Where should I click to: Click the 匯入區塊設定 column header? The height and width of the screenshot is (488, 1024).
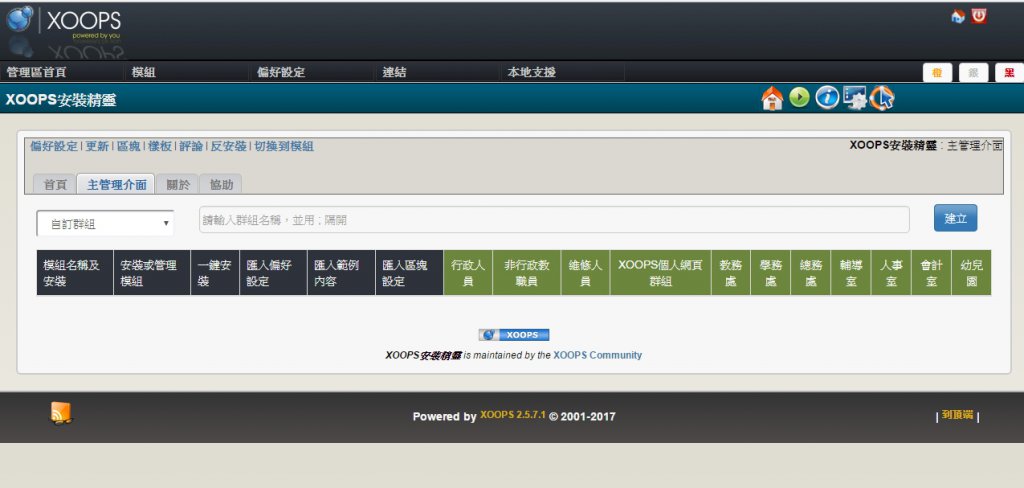409,273
